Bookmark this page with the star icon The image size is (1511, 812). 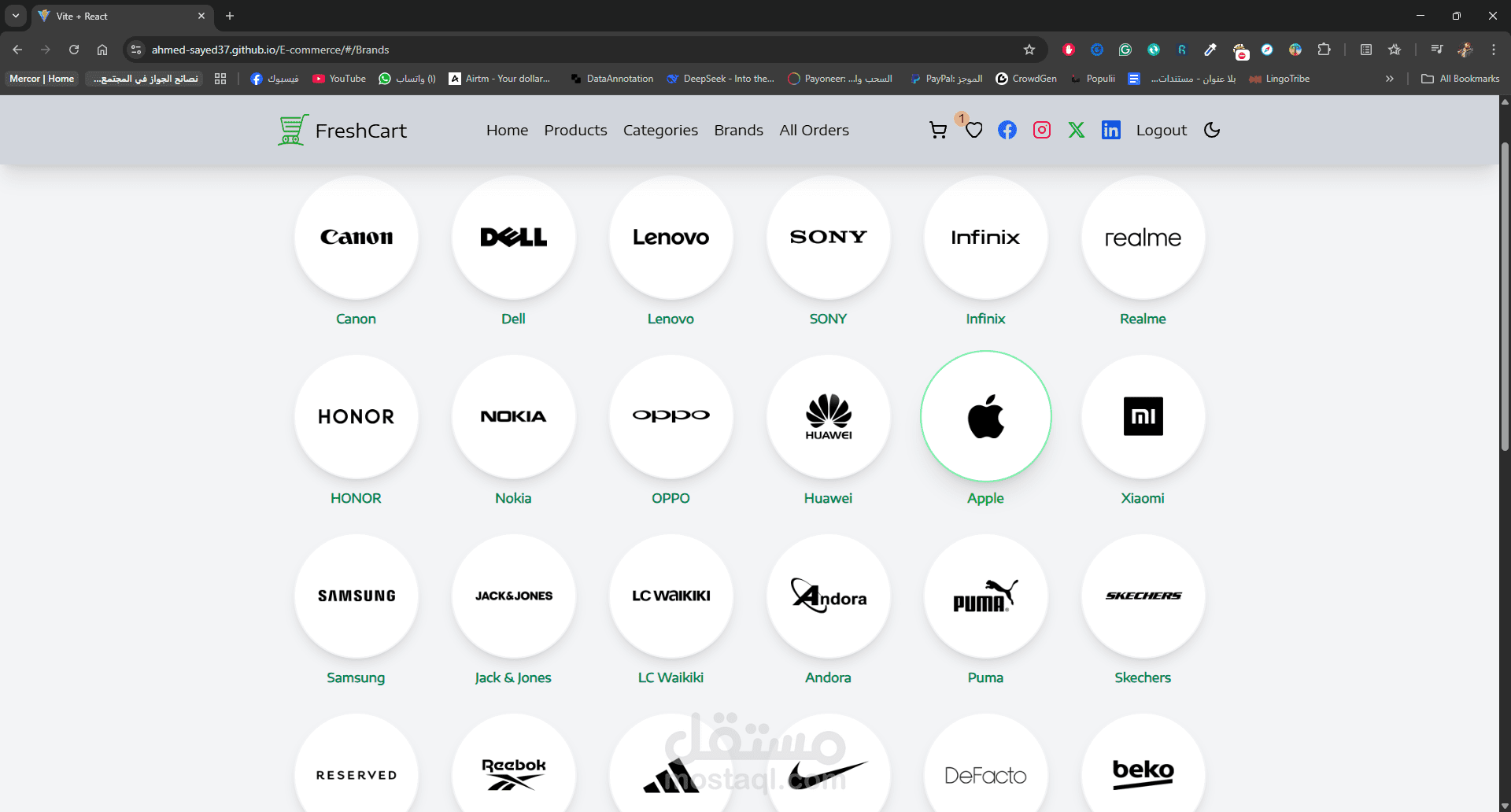pos(1029,50)
